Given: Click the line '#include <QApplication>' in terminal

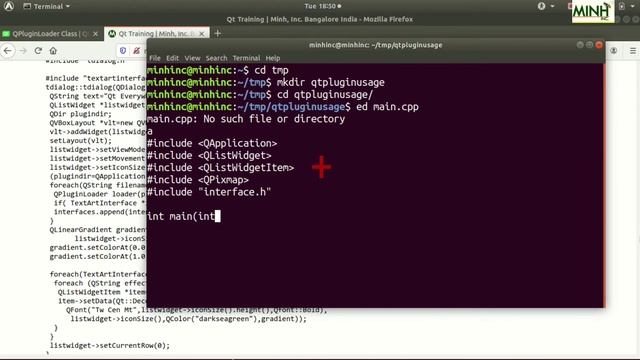Looking at the screenshot, I should [212, 143].
